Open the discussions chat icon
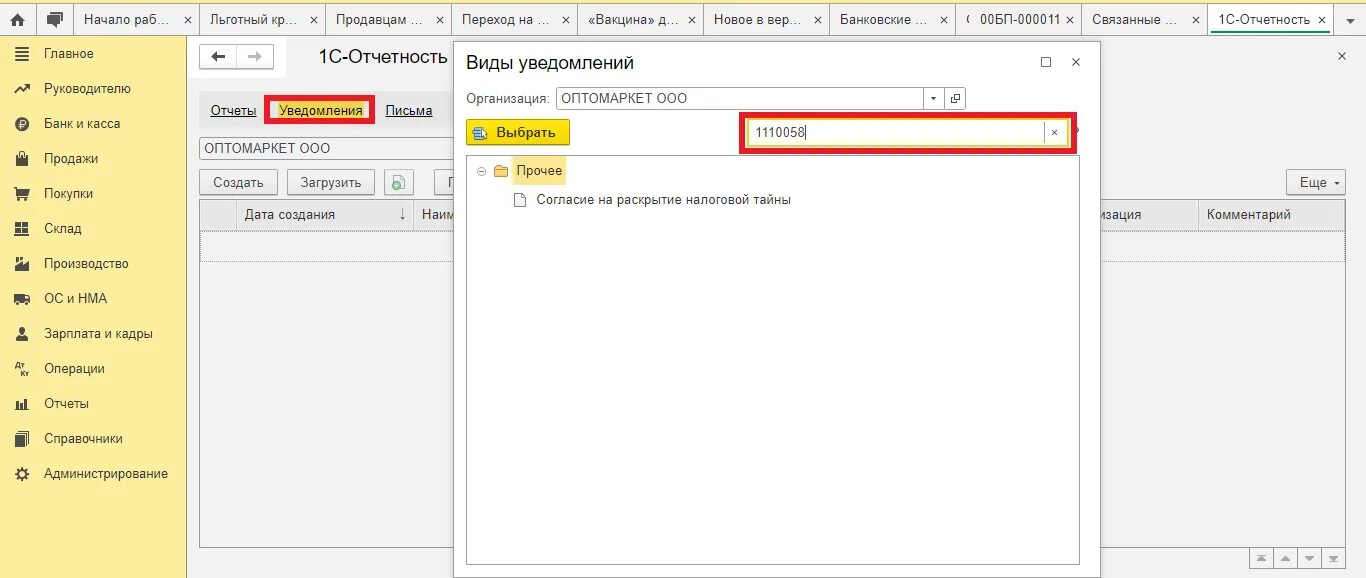This screenshot has width=1366, height=578. 54,19
